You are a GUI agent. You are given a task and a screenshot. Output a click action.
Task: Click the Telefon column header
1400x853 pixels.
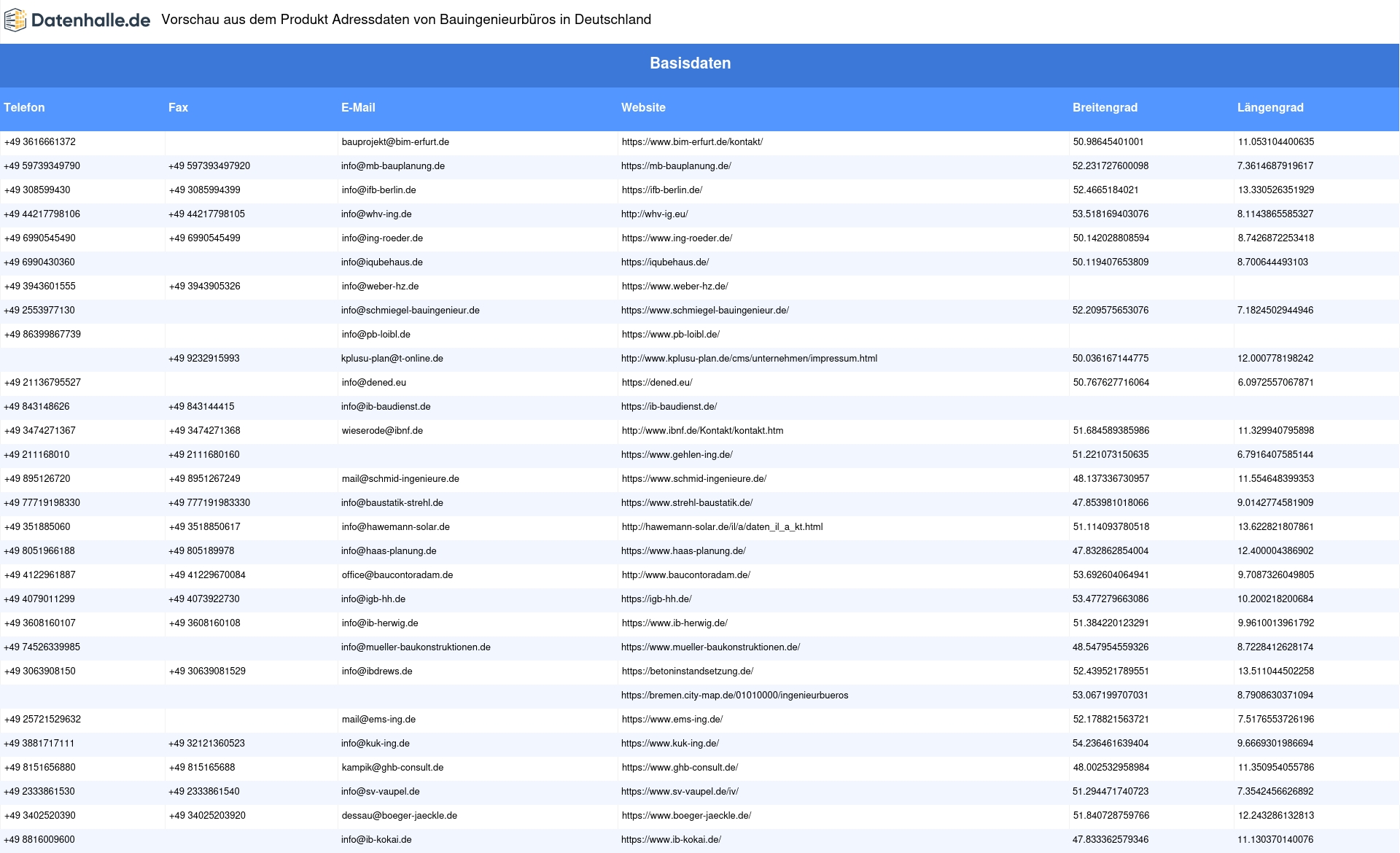[x=24, y=107]
